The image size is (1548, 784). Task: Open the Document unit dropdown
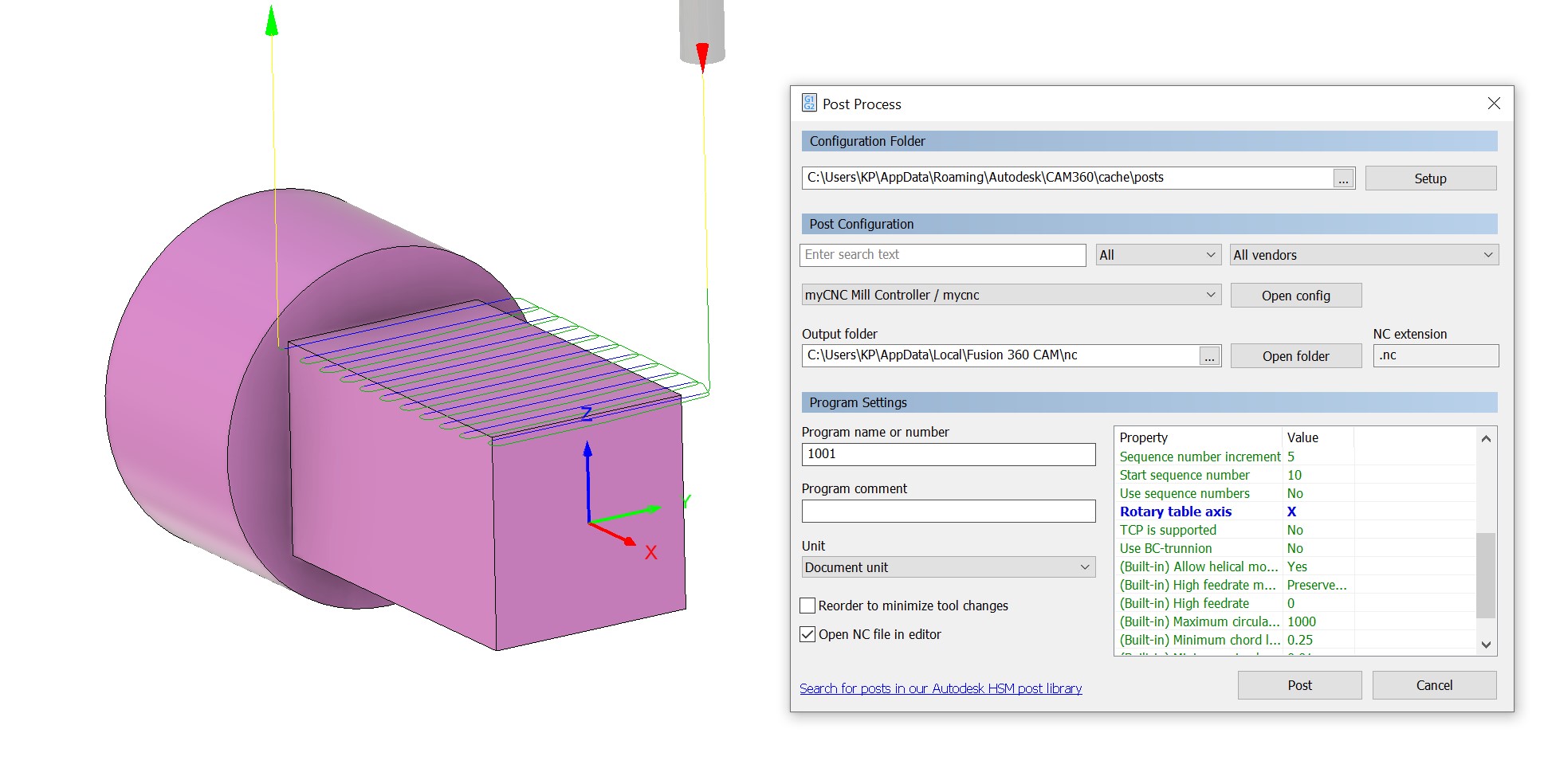click(x=948, y=567)
